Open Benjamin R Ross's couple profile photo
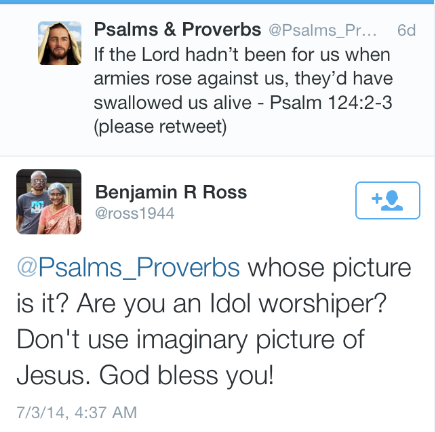This screenshot has height=432, width=435. (x=49, y=202)
